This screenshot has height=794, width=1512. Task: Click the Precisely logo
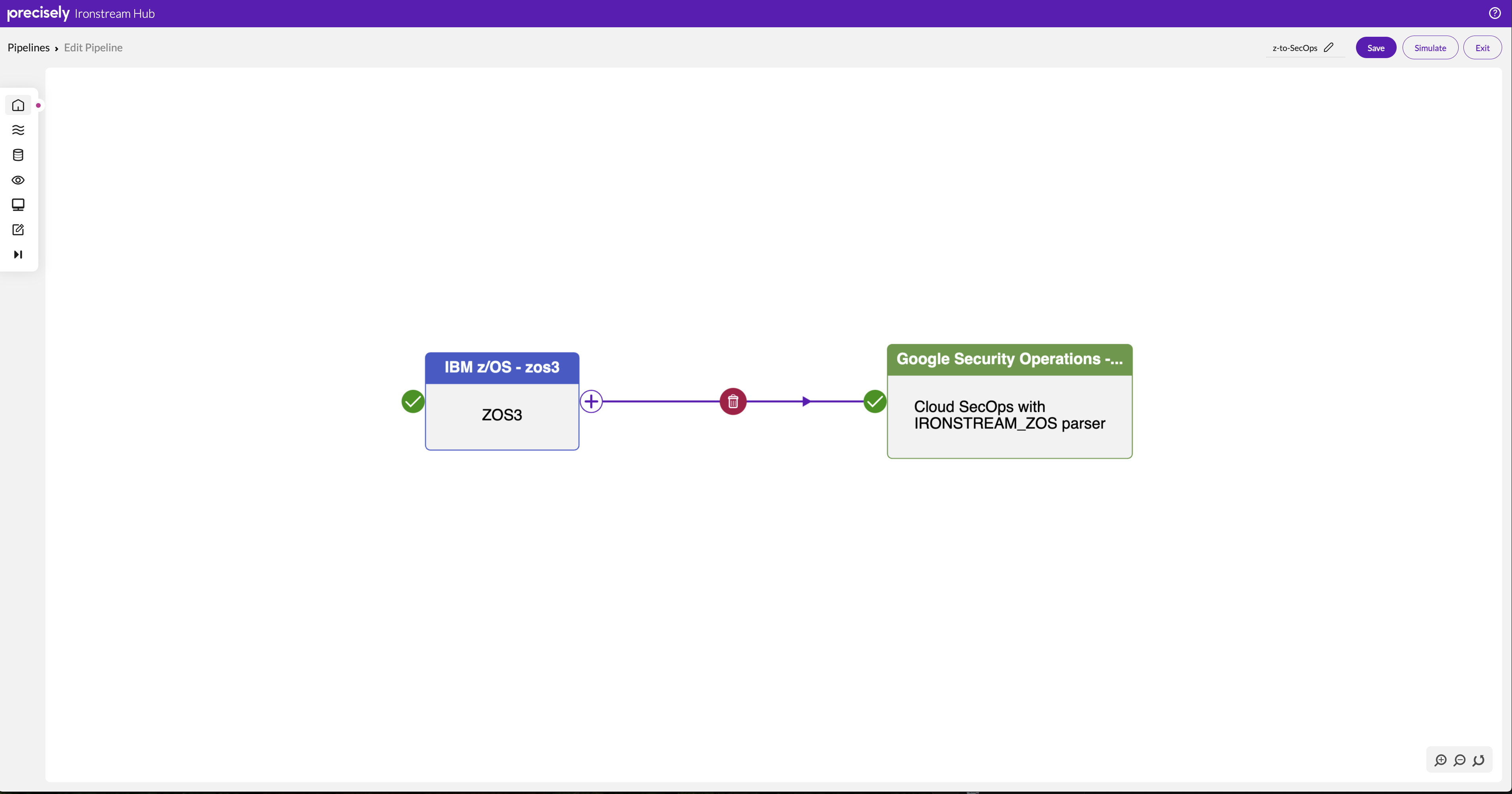pyautogui.click(x=38, y=13)
